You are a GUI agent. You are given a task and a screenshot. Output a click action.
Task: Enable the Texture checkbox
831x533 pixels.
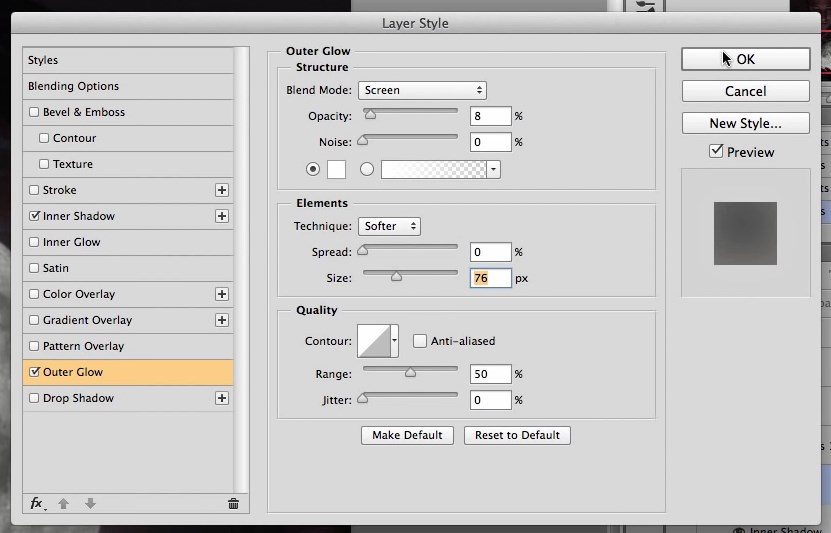pos(44,164)
